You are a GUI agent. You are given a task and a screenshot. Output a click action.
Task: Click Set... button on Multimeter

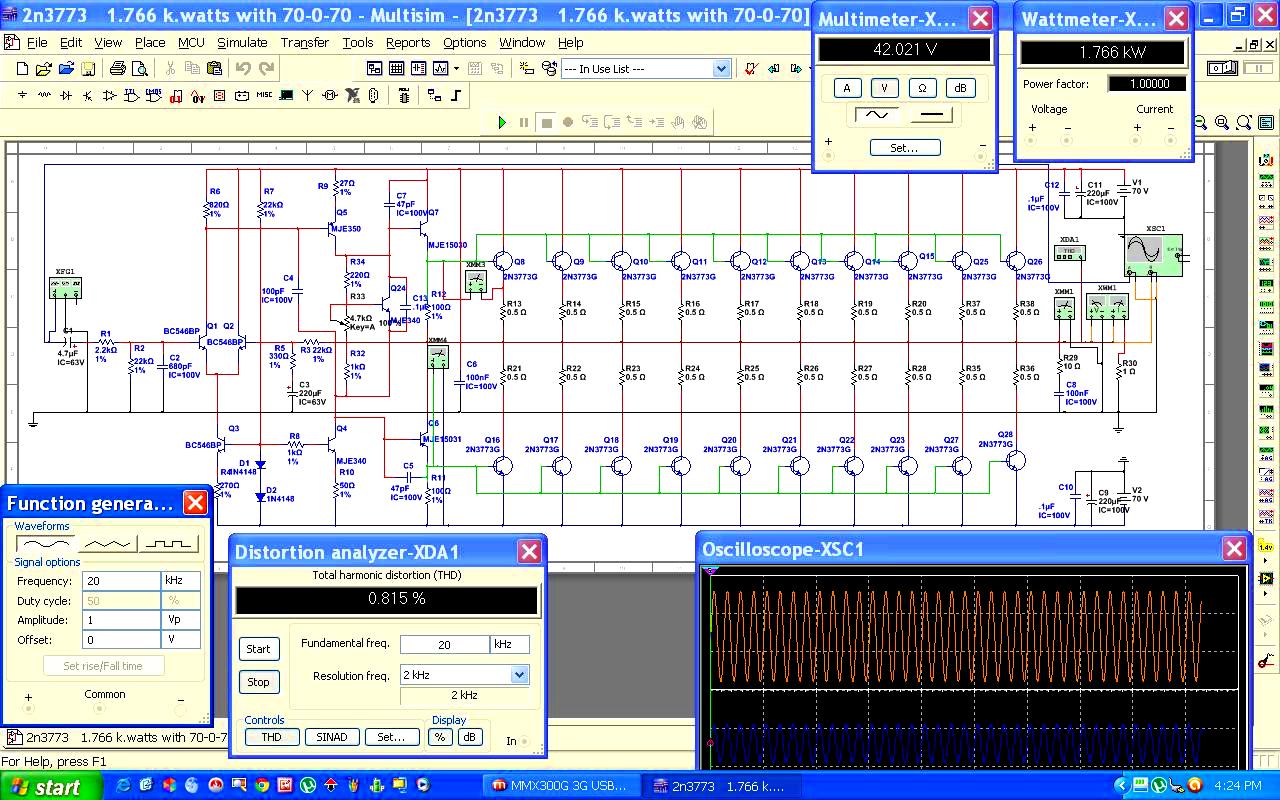pos(904,147)
